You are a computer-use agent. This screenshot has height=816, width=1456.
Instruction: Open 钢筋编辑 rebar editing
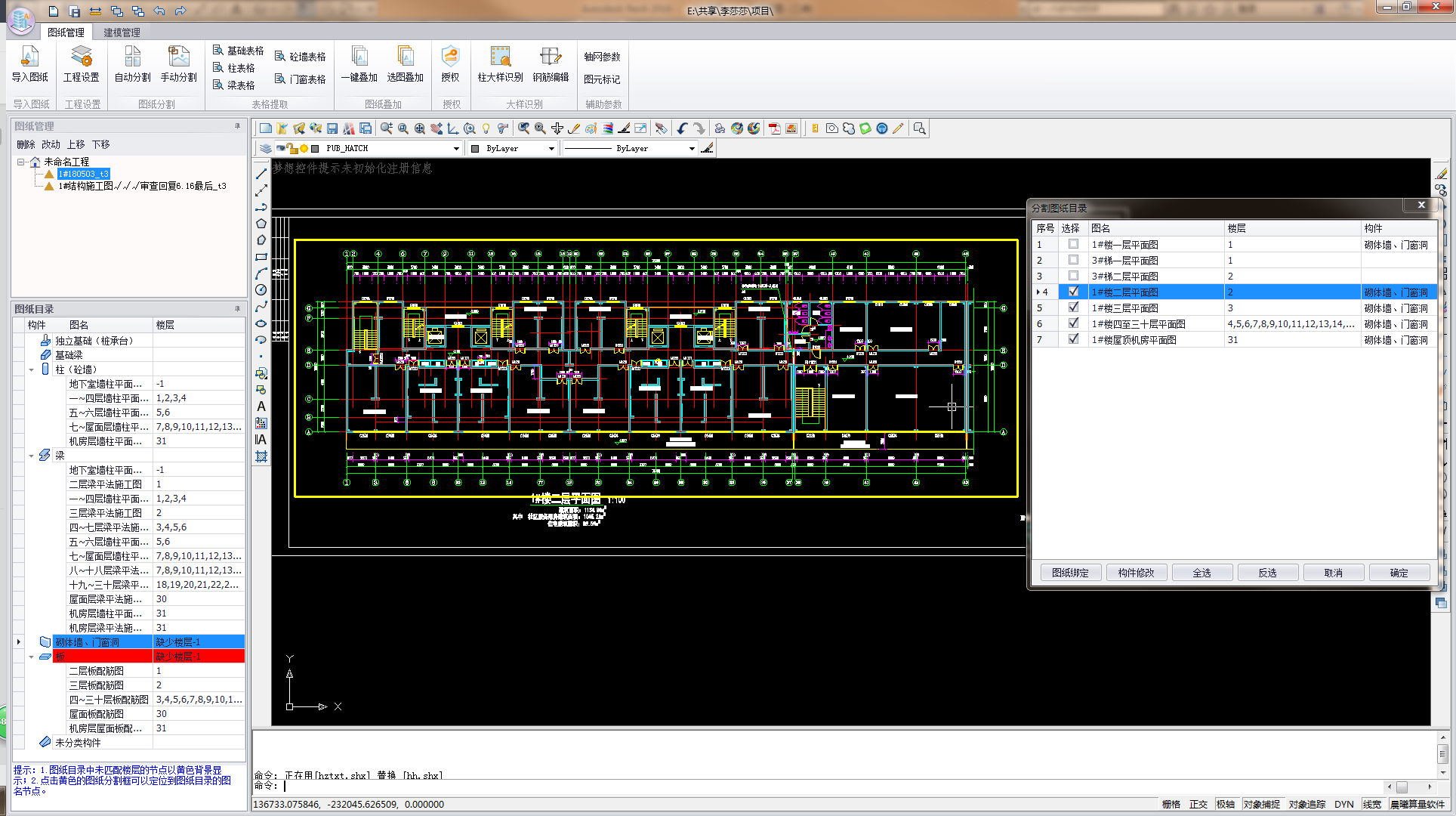pyautogui.click(x=551, y=63)
